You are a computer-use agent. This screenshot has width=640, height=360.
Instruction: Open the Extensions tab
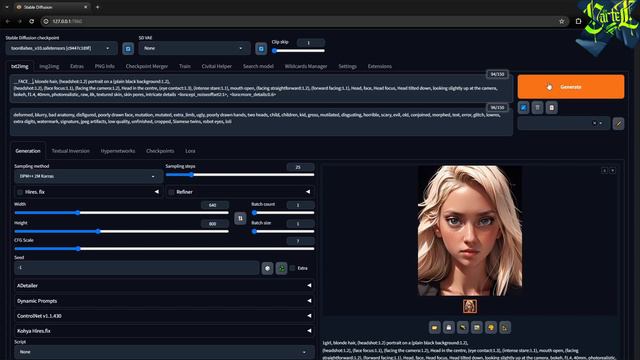[x=380, y=66]
